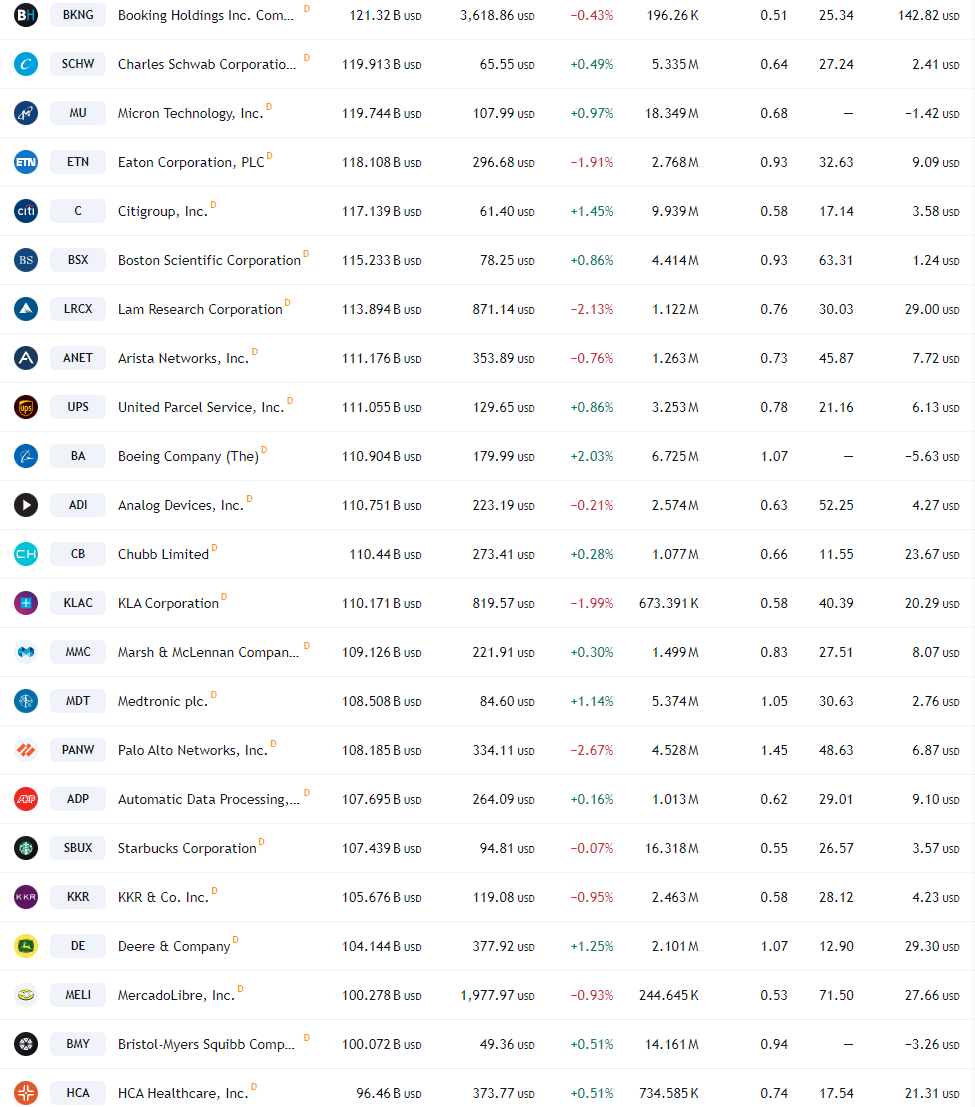The width and height of the screenshot is (975, 1107).
Task: Open KKR & Co. Inc. name link
Action: click(x=163, y=897)
